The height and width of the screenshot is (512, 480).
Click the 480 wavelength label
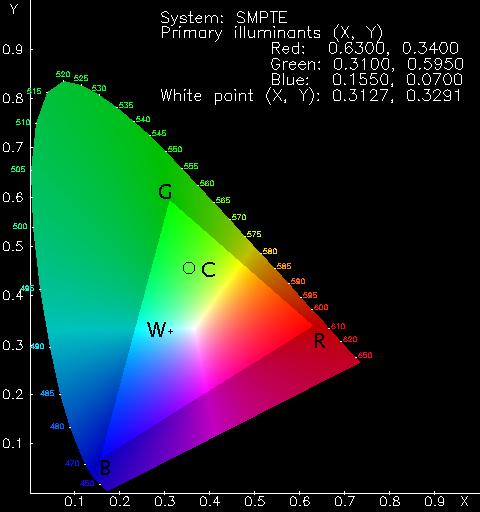pyautogui.click(x=57, y=426)
